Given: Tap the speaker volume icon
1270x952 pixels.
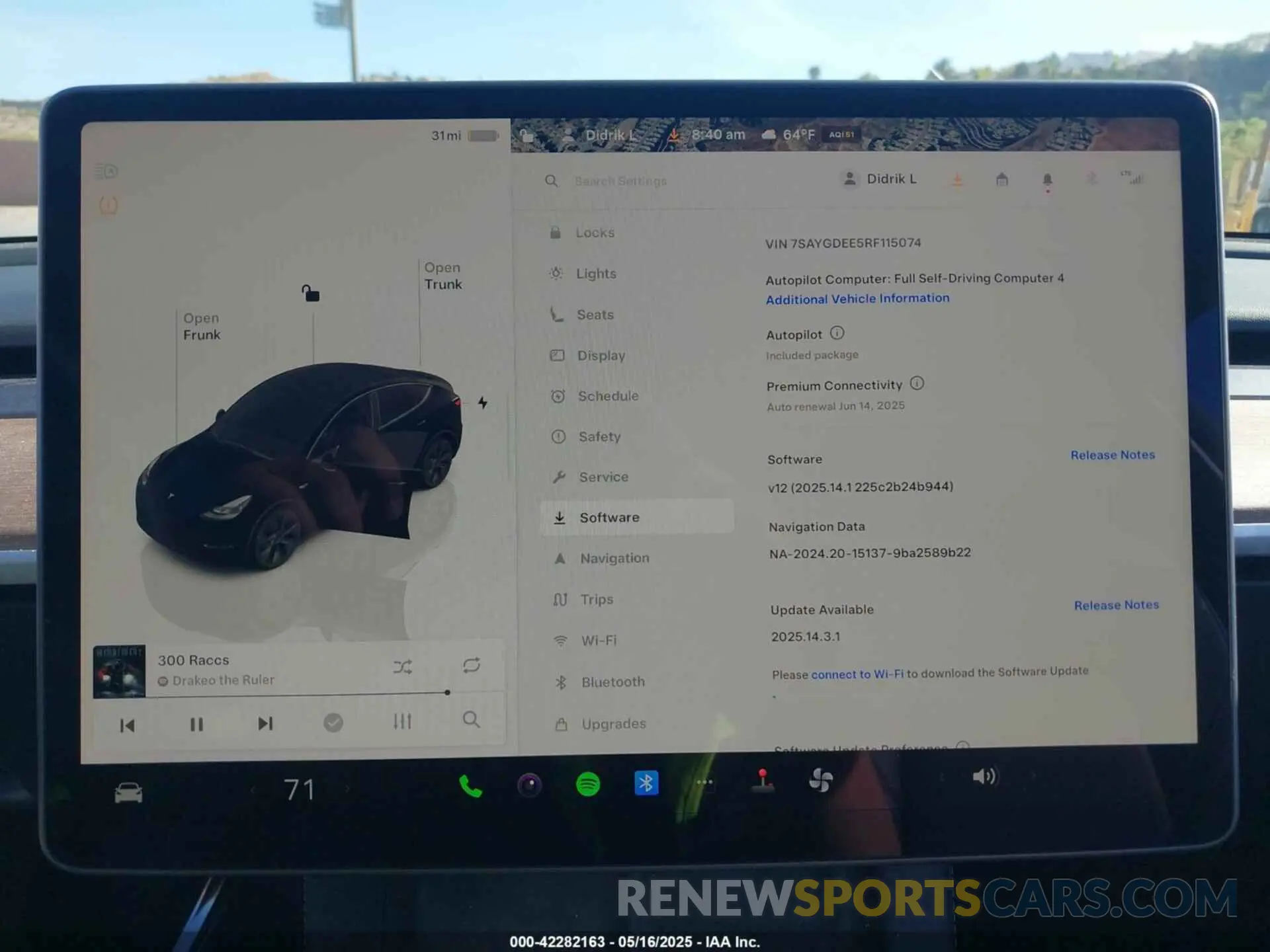Looking at the screenshot, I should tap(984, 776).
